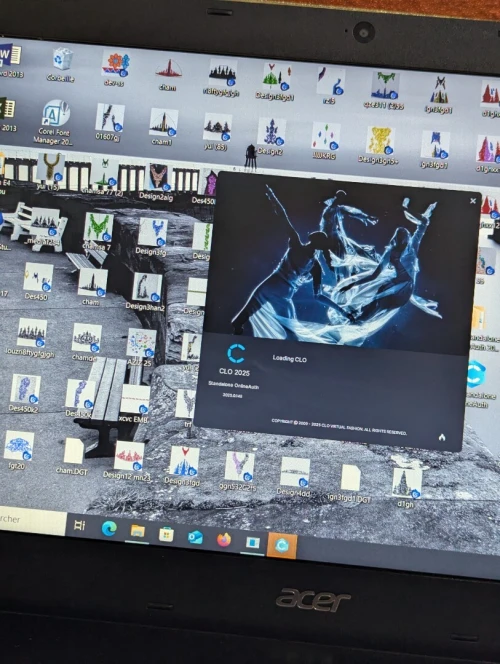Launch Firefox from the taskbar
Screen dimensions: 500x664
[x=224, y=540]
